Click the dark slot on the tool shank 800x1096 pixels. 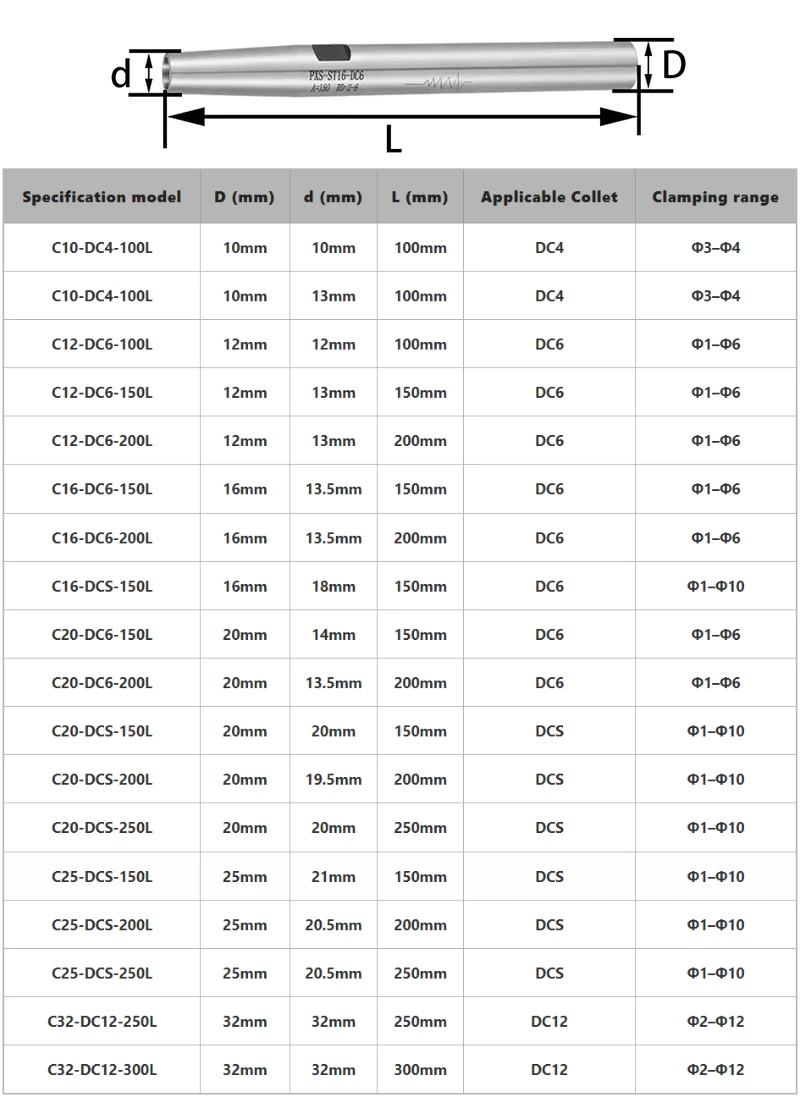tap(331, 52)
